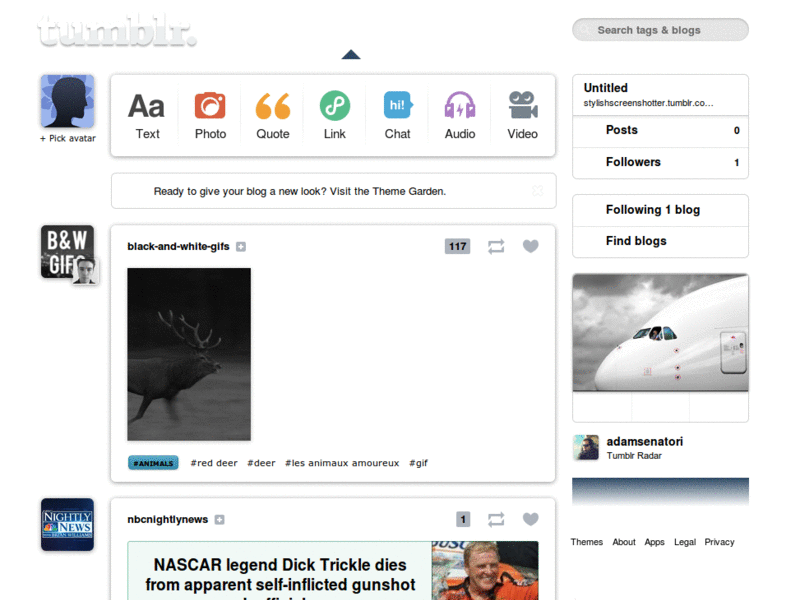This screenshot has width=800, height=600.
Task: Click plus icon beside black-and-white-gifs name
Action: 241,247
